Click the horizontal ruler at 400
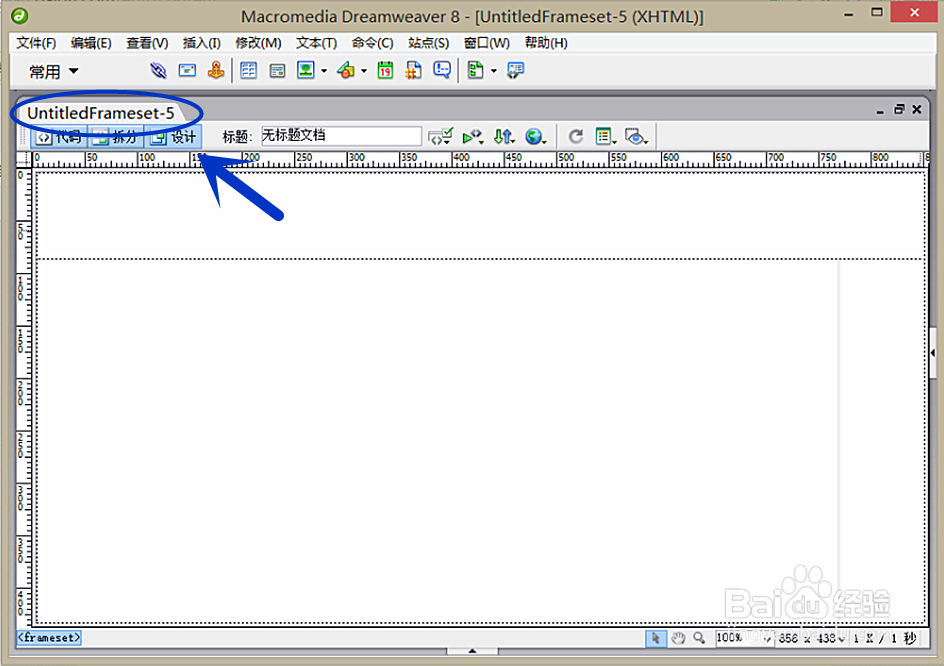944x666 pixels. (x=461, y=159)
